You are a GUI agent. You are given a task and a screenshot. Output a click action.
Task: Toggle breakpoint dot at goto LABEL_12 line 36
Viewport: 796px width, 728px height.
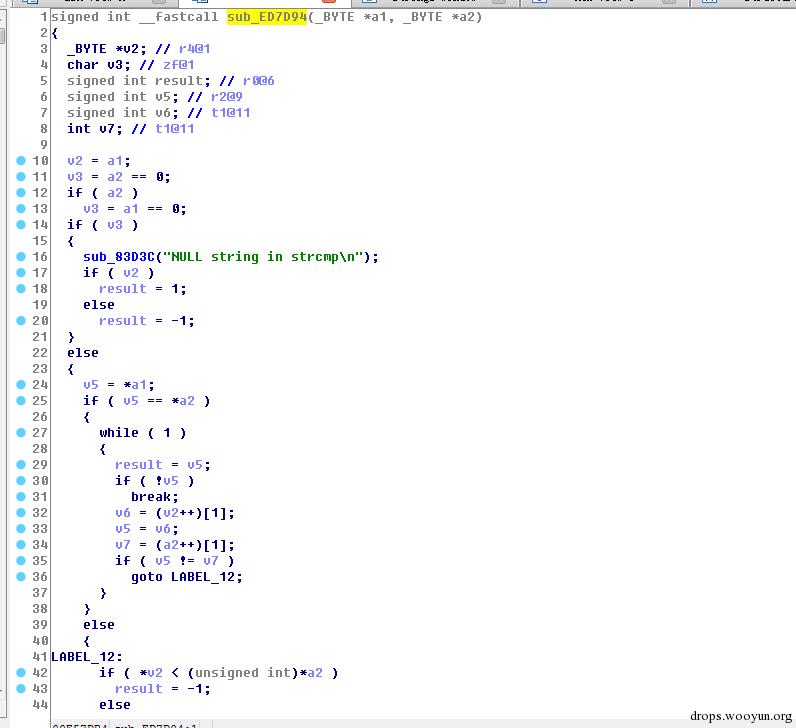pyautogui.click(x=21, y=576)
